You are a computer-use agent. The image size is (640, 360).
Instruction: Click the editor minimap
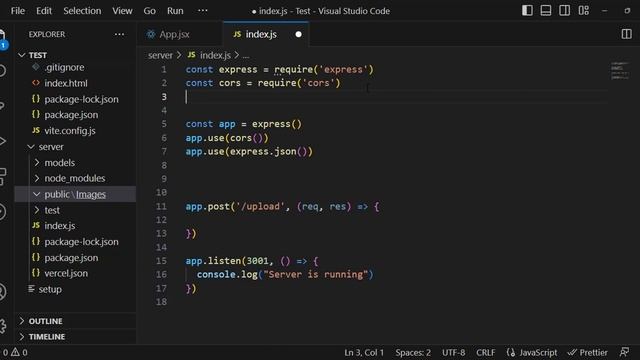coord(620,71)
